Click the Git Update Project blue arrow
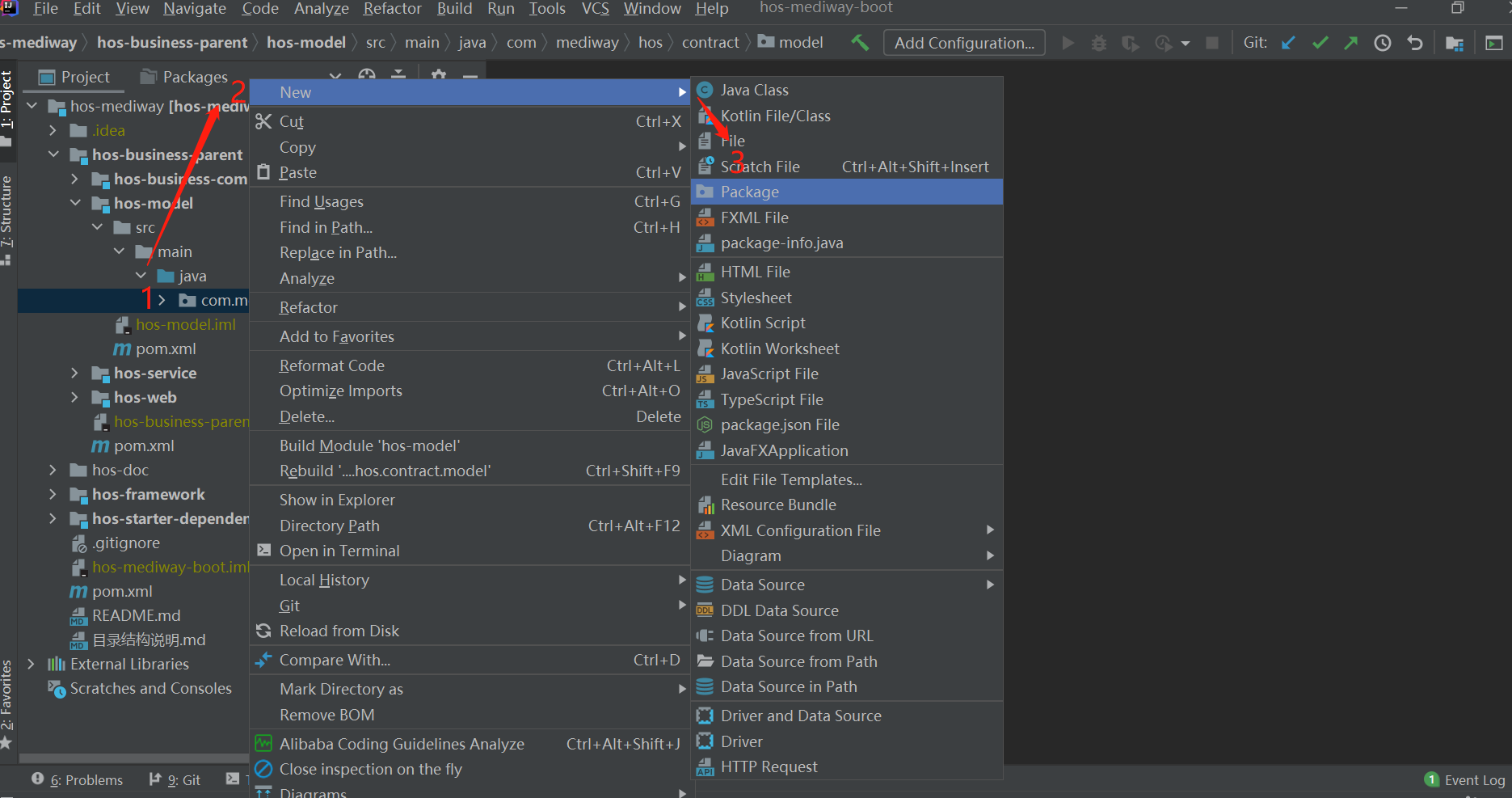This screenshot has height=798, width=1512. click(x=1289, y=43)
